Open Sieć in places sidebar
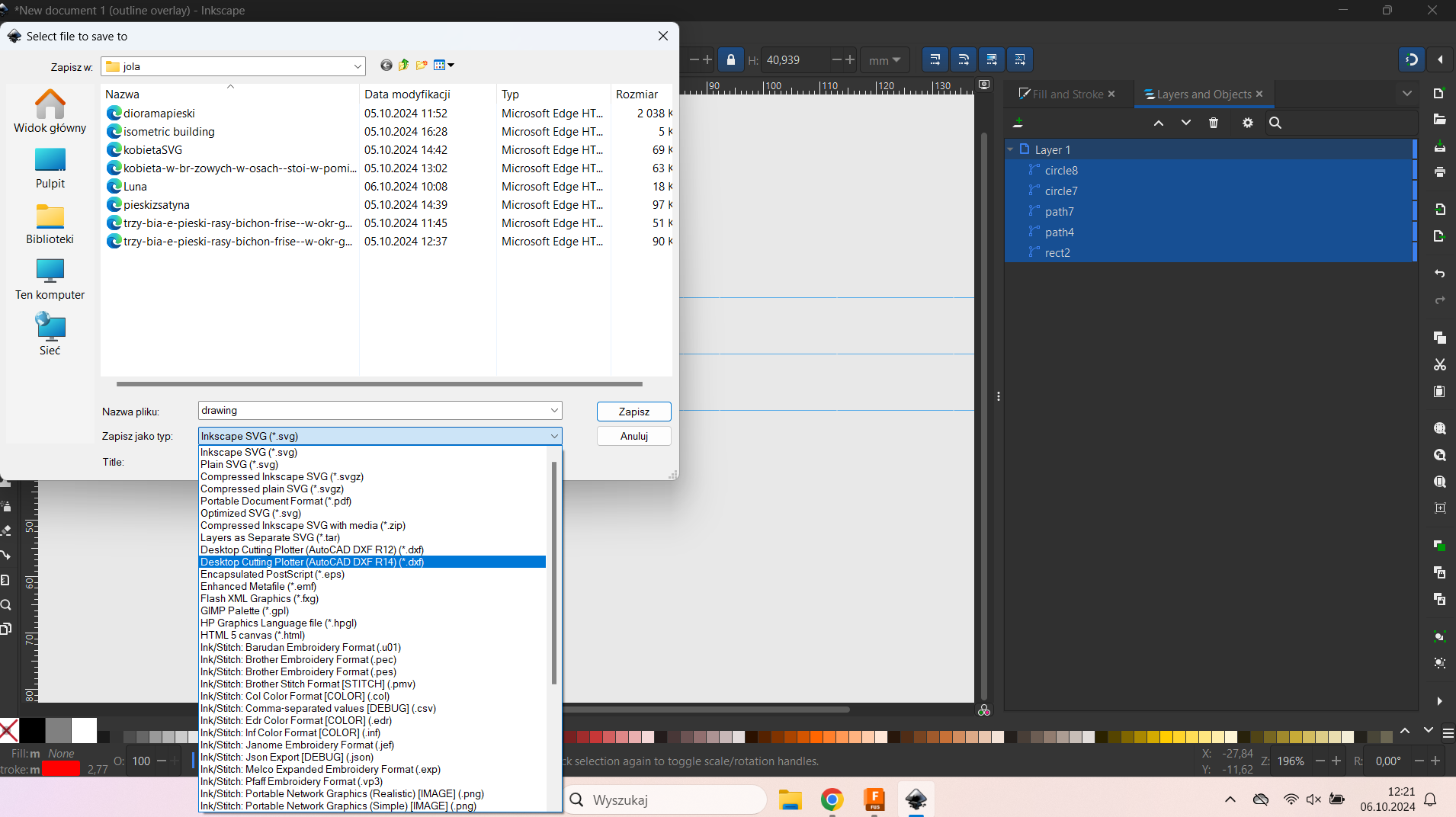Image resolution: width=1456 pixels, height=817 pixels. pos(50,335)
